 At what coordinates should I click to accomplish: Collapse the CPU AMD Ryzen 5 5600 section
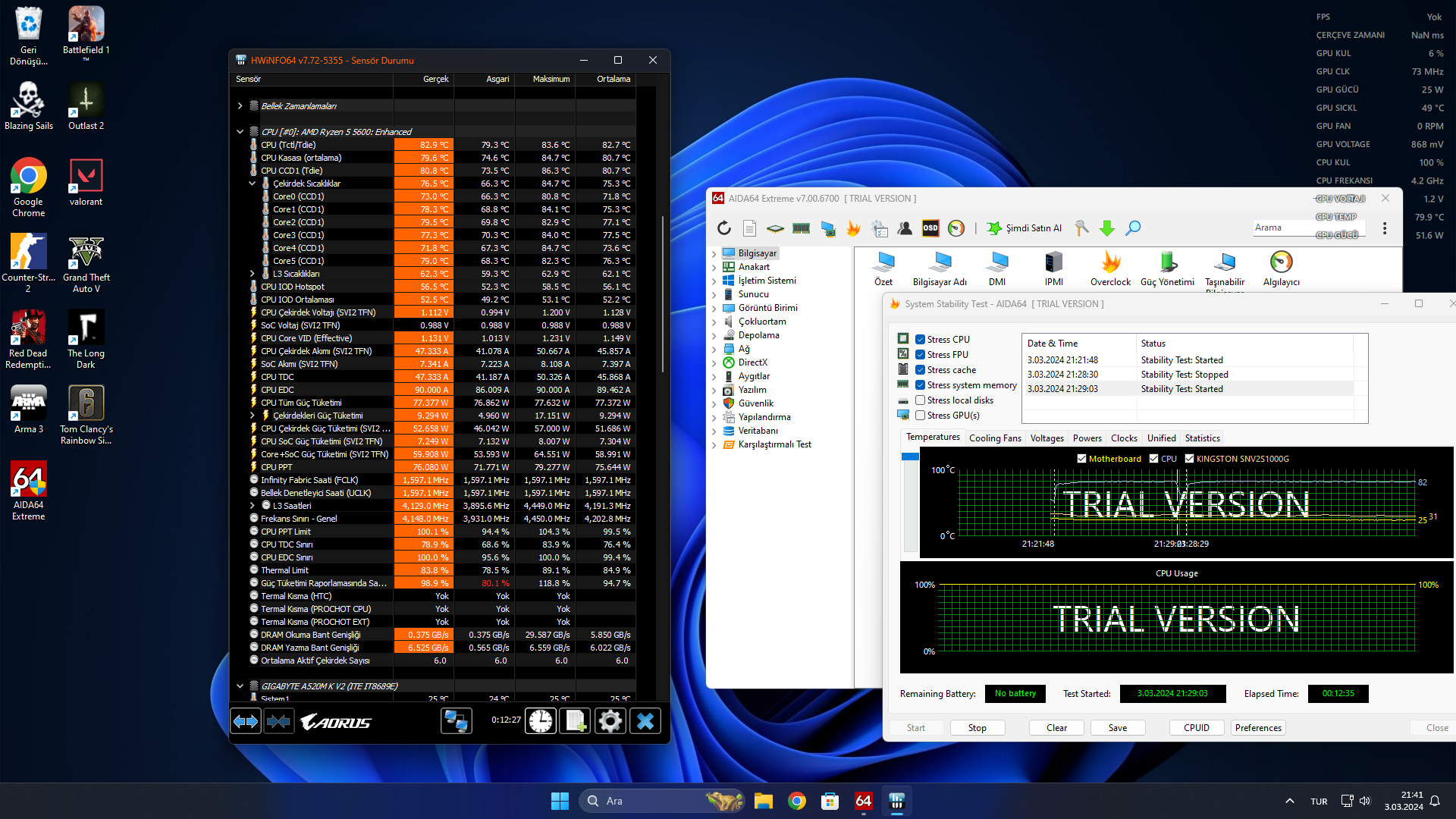[x=240, y=132]
